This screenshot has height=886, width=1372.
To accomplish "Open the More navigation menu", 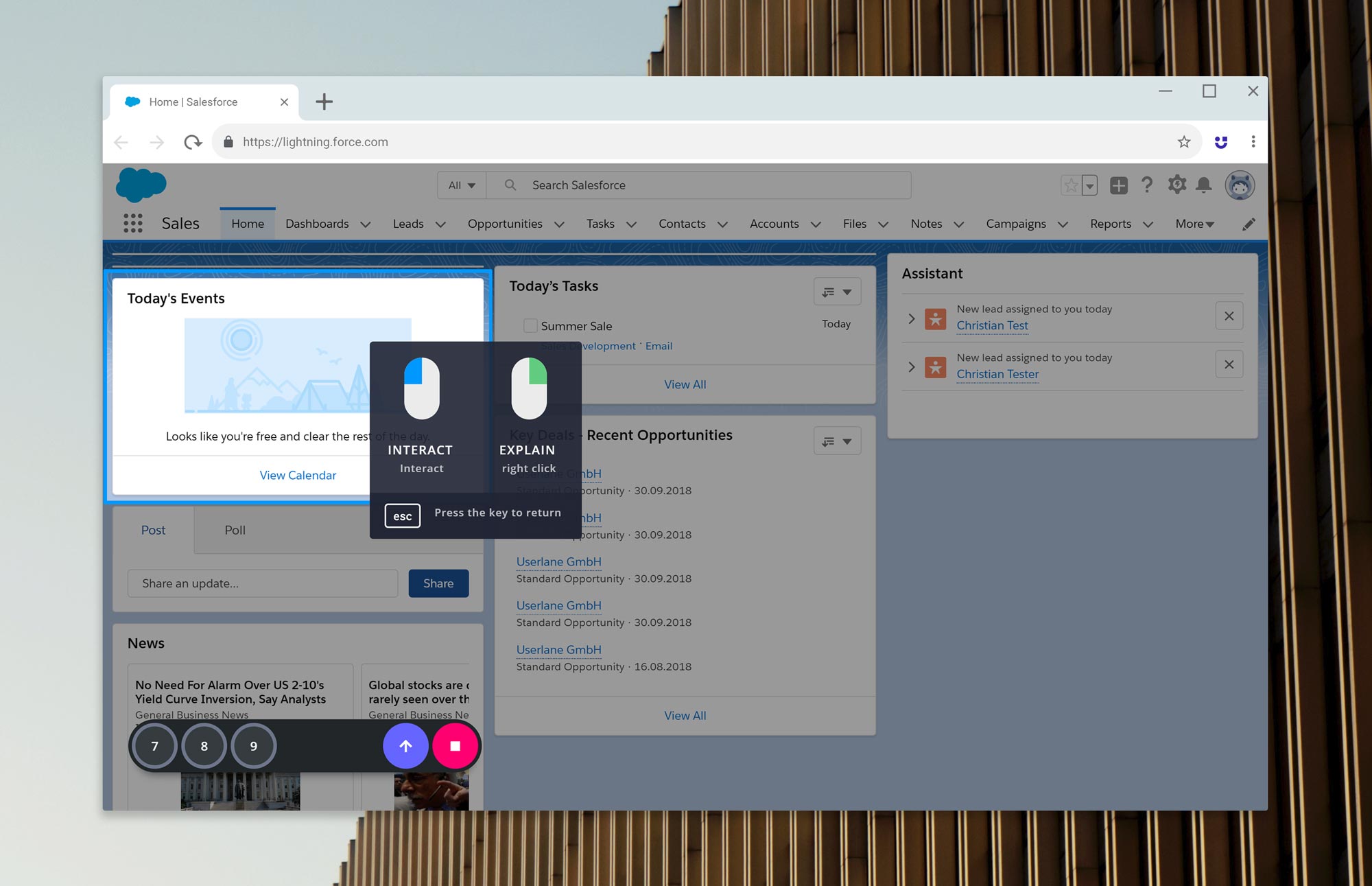I will [x=1194, y=224].
